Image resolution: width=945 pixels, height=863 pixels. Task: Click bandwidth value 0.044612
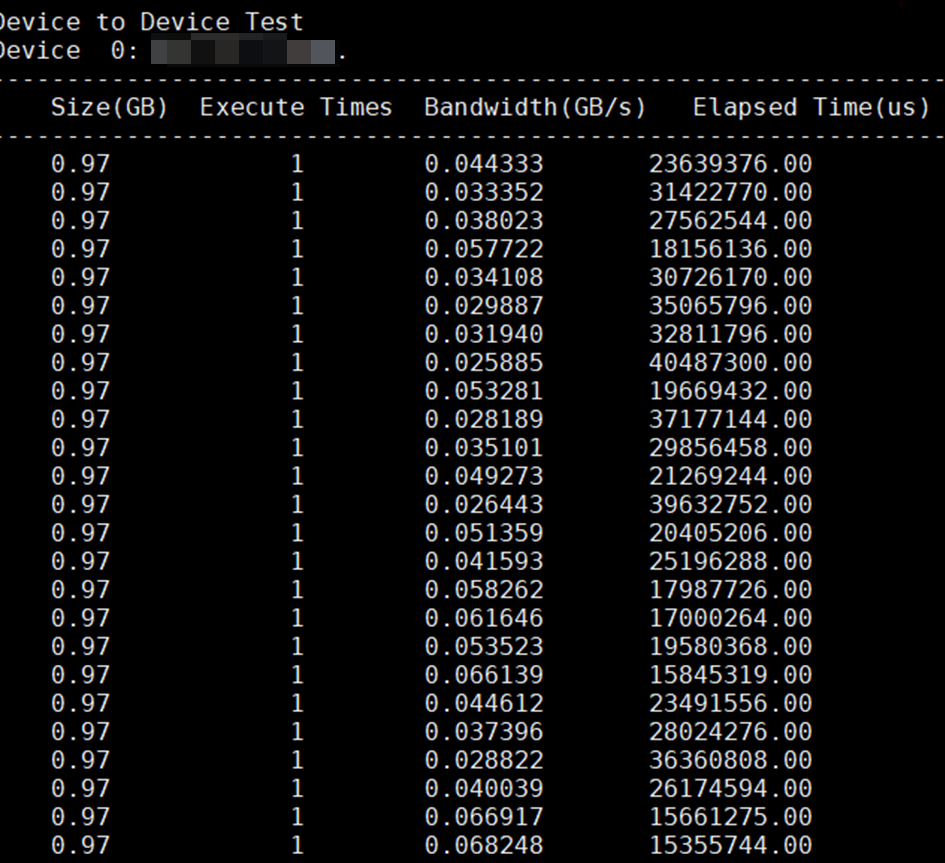tap(484, 703)
